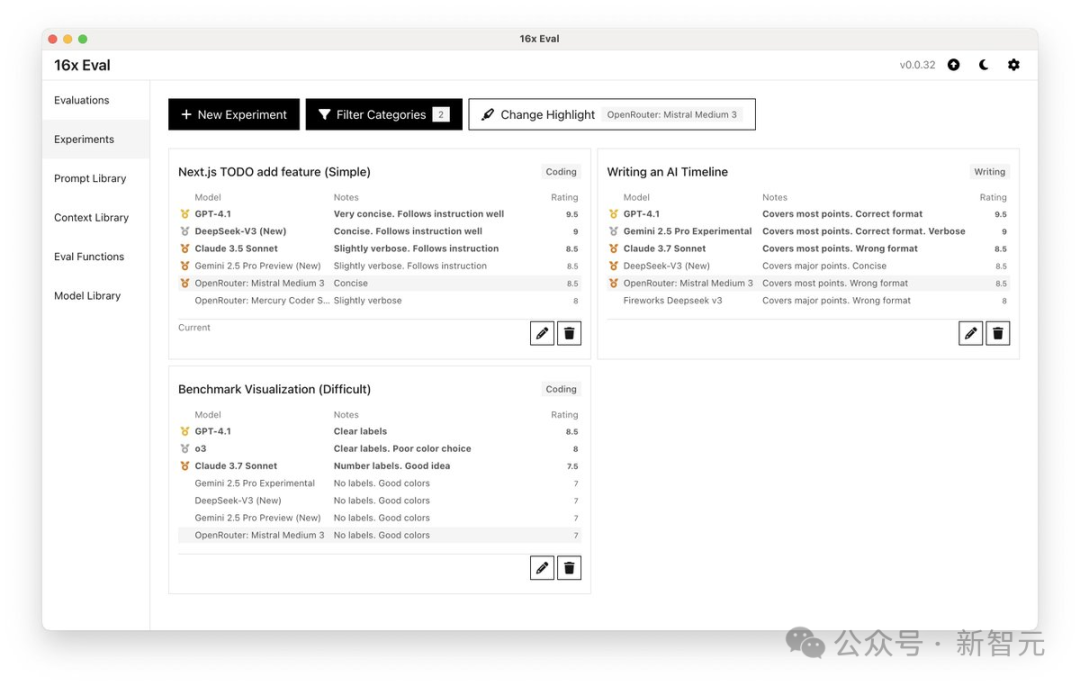Click the update arrow icon beside version number
Viewport: 1080px width, 686px height.
[x=953, y=65]
